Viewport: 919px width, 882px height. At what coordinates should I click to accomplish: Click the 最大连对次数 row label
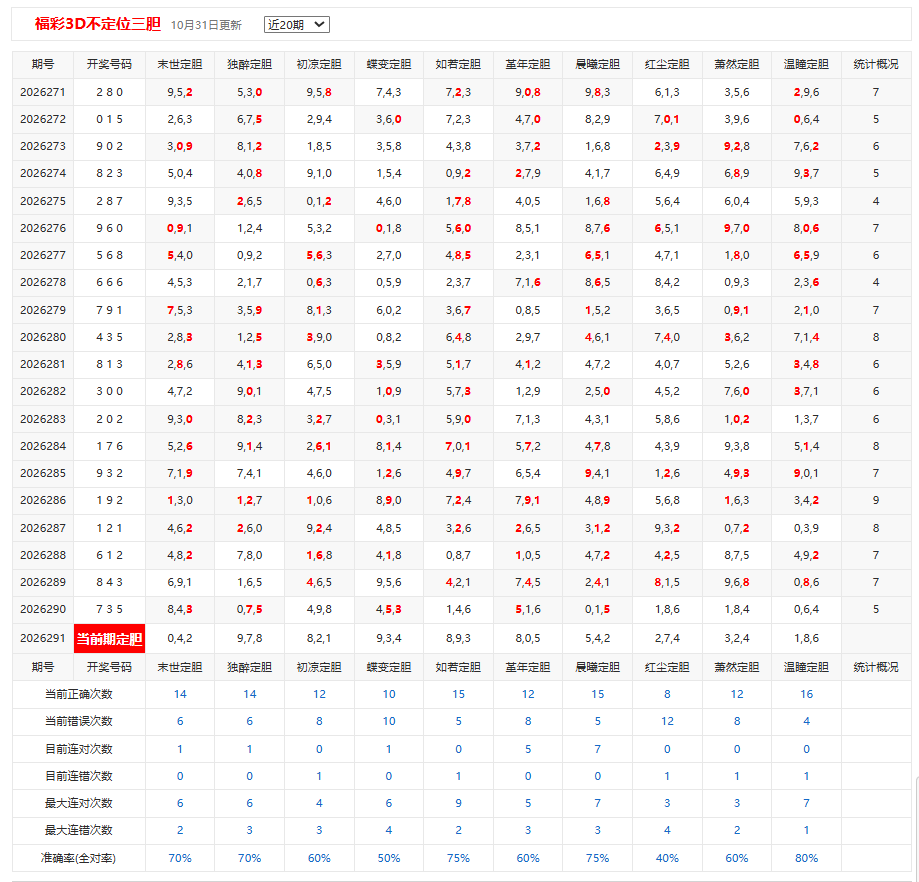click(x=79, y=803)
